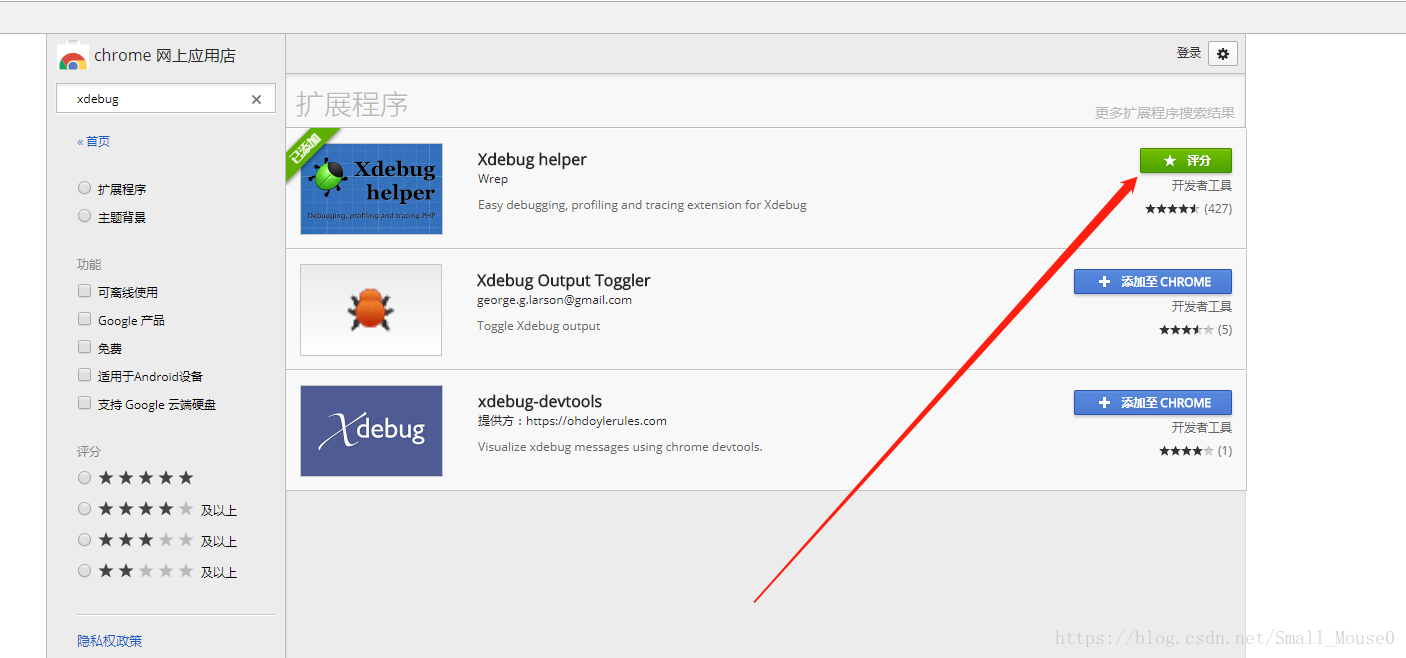Screen dimensions: 1406x658
Task: Clear the xdebug search box with X
Action: pos(256,99)
